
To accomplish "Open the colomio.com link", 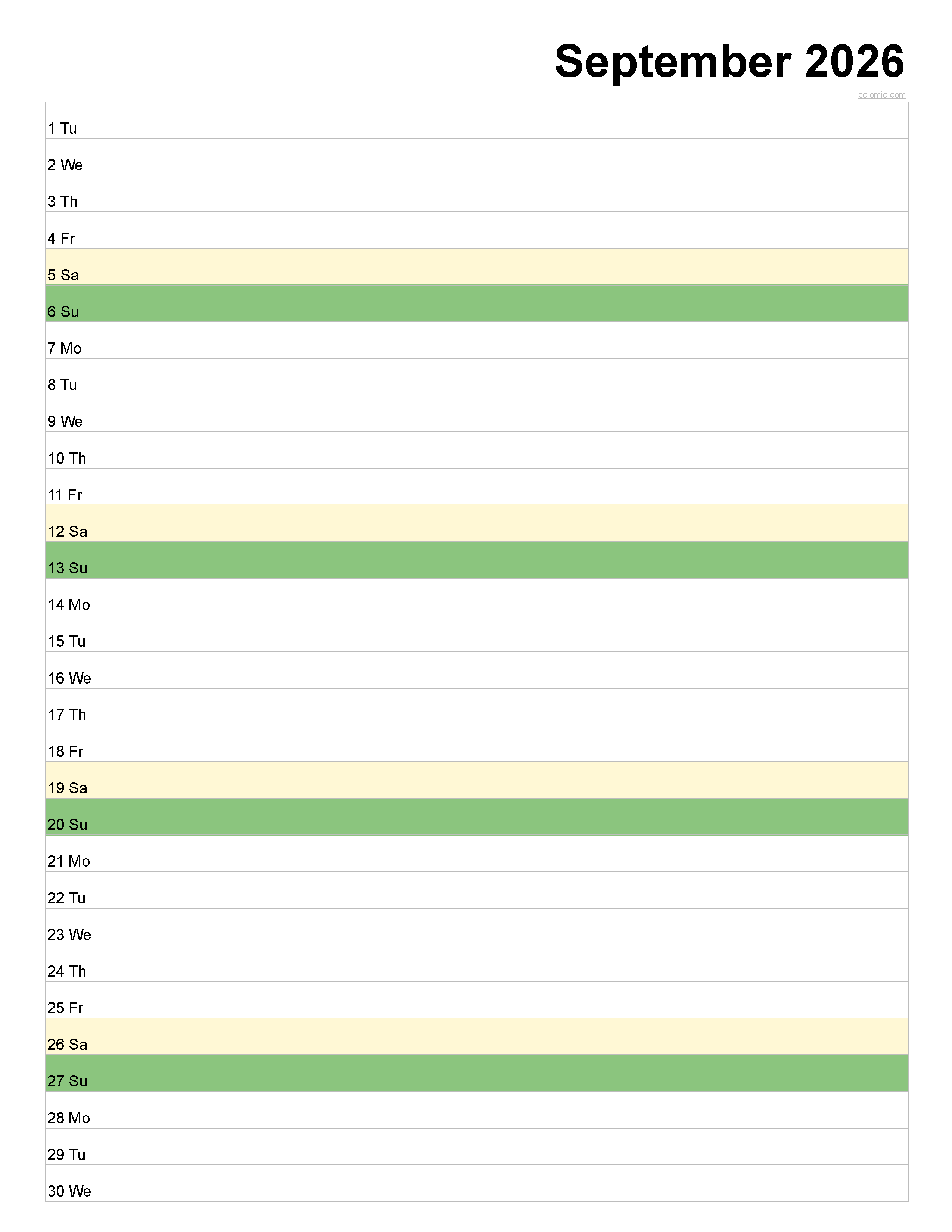I will (881, 95).
